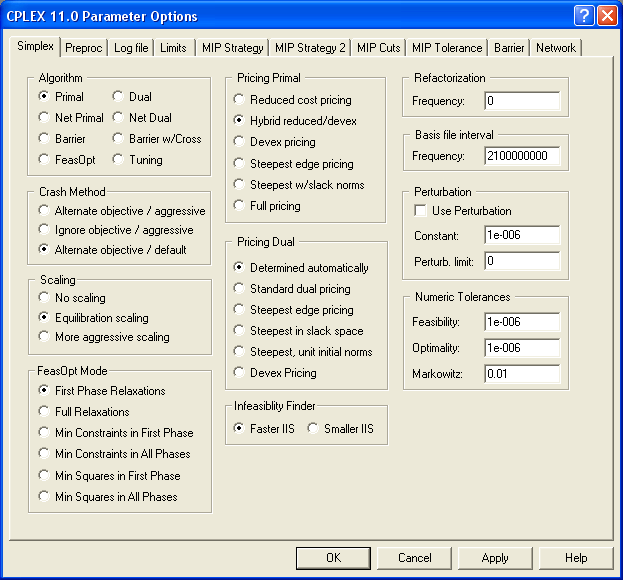The height and width of the screenshot is (580, 623).
Task: Click the Optimality tolerance field
Action: 522,348
